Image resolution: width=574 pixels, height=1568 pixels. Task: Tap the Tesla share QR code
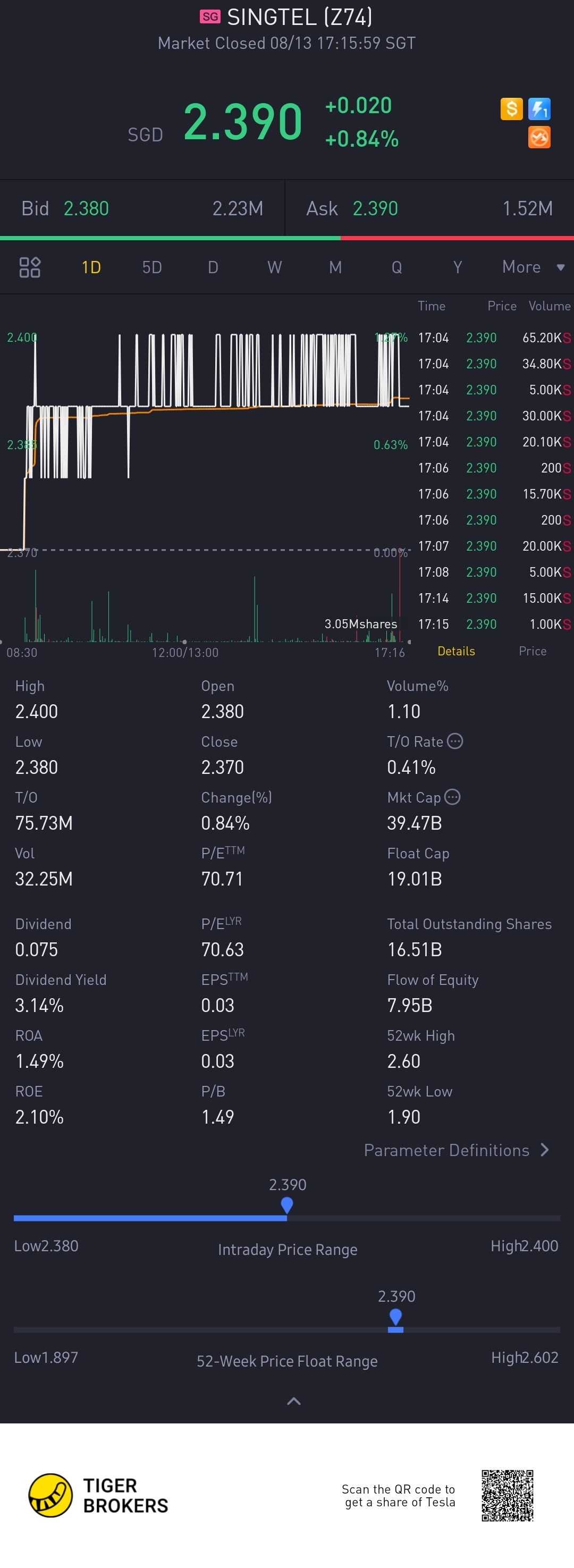pyautogui.click(x=508, y=1496)
